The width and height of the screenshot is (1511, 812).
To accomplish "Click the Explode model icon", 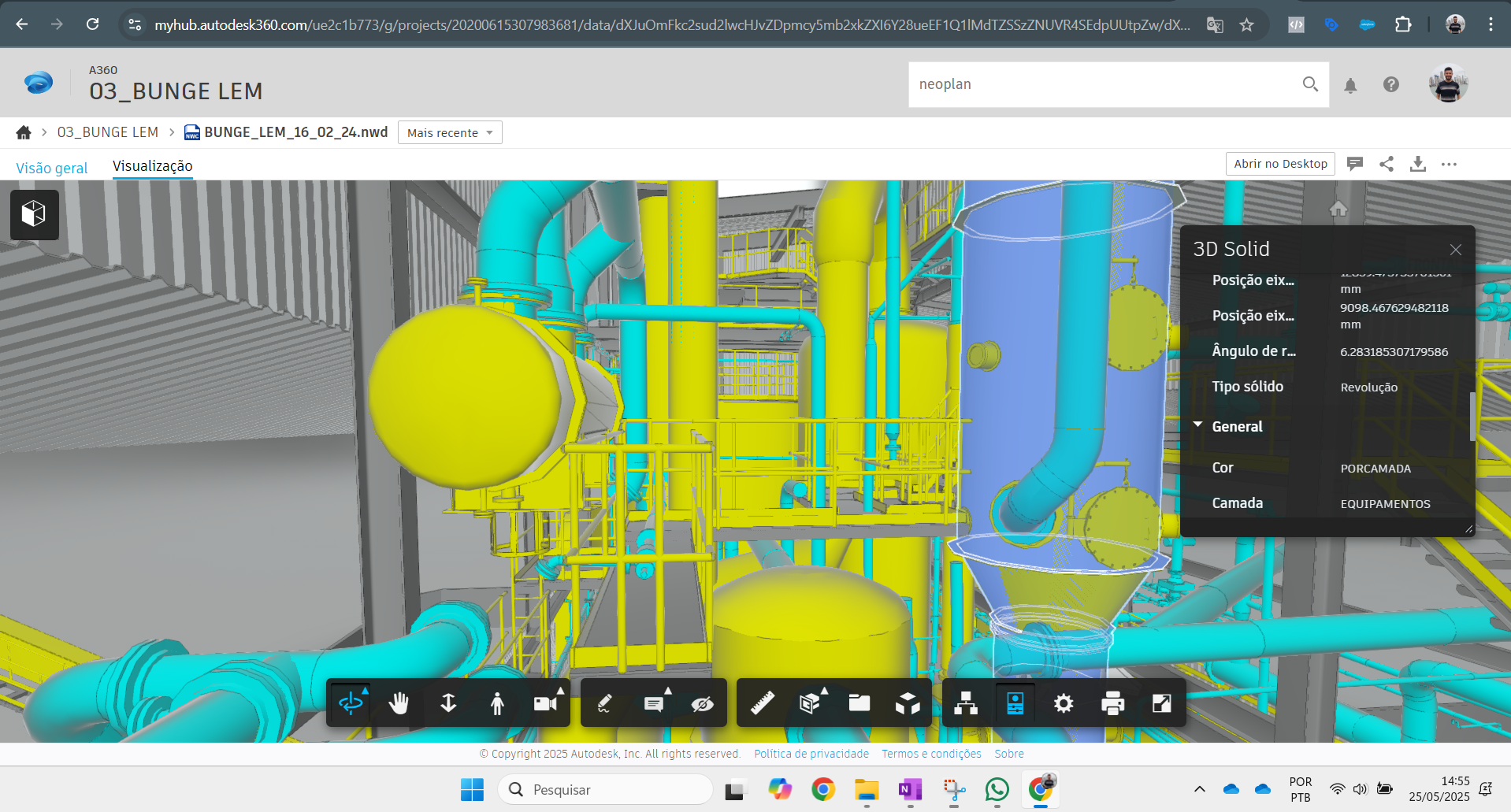I will coord(908,703).
